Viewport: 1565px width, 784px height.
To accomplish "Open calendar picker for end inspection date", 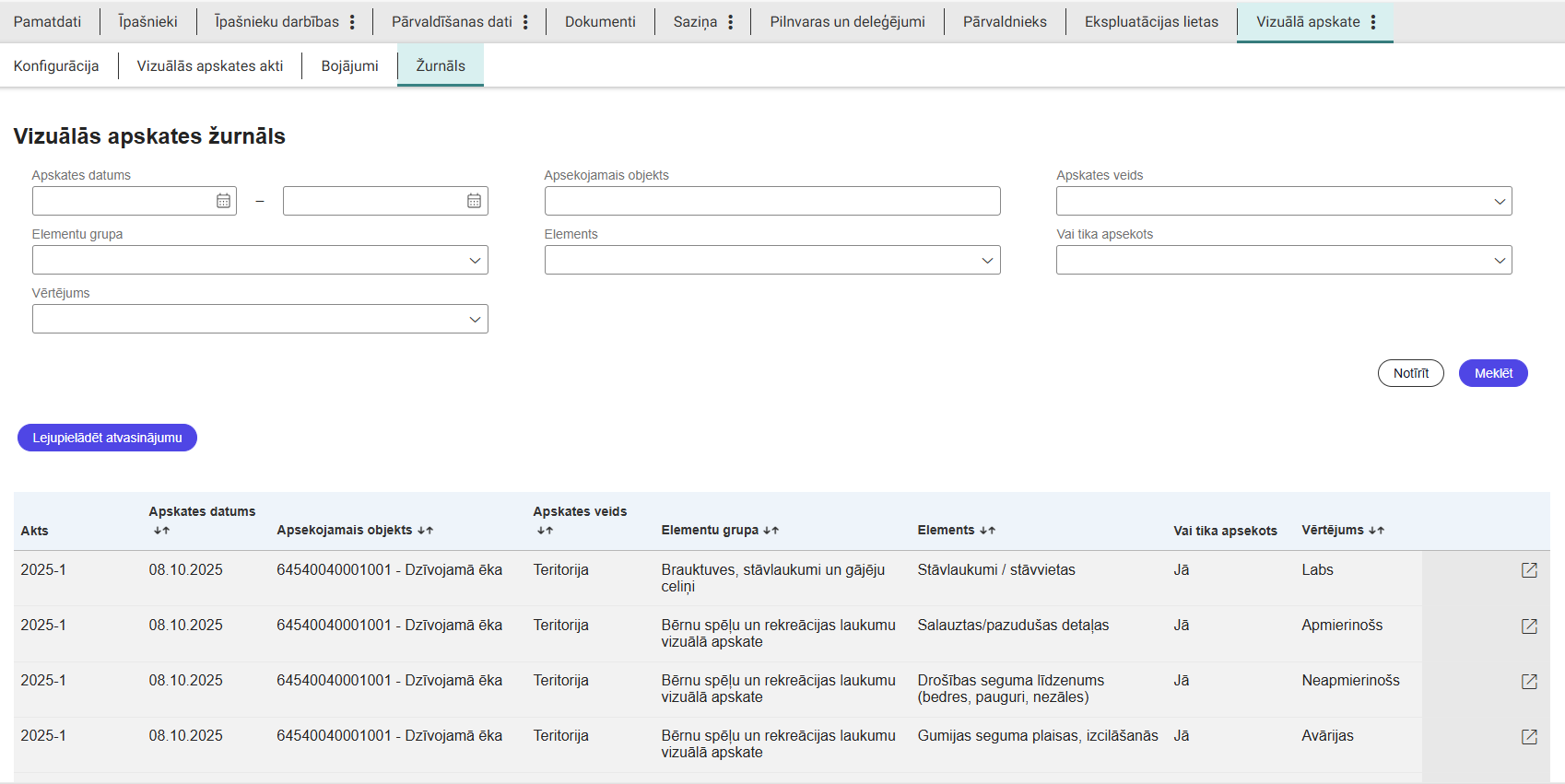I will coord(474,201).
